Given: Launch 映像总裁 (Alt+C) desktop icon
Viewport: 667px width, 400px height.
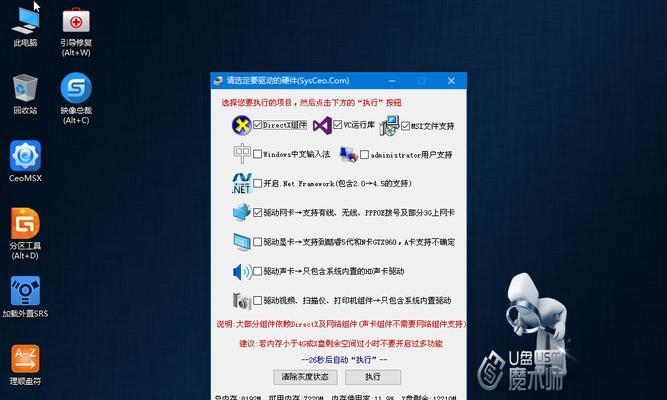Looking at the screenshot, I should click(x=76, y=98).
